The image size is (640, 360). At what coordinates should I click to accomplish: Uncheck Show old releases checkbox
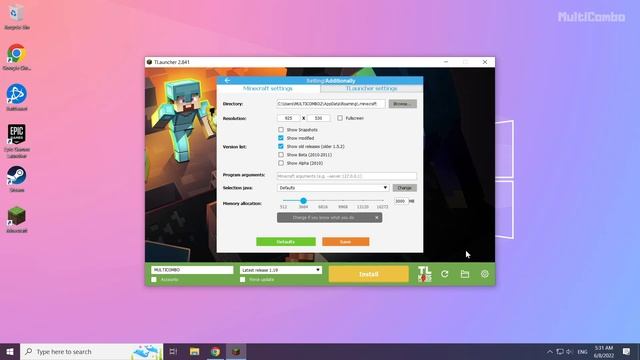(281, 146)
